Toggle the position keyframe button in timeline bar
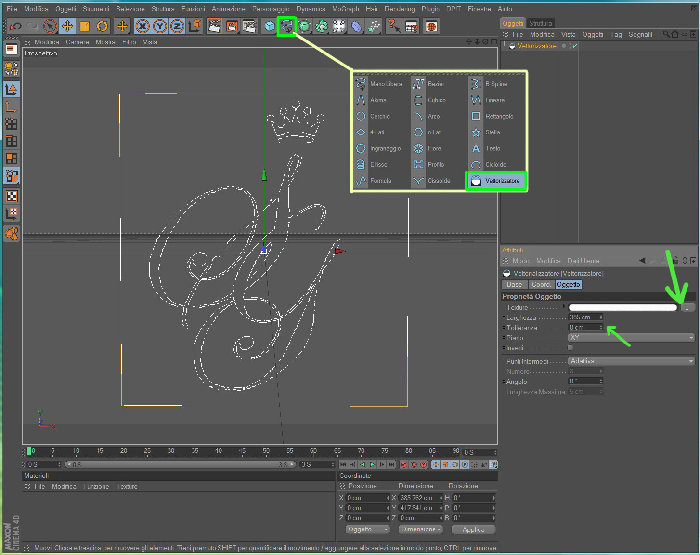Image resolution: width=700 pixels, height=555 pixels. [437, 464]
